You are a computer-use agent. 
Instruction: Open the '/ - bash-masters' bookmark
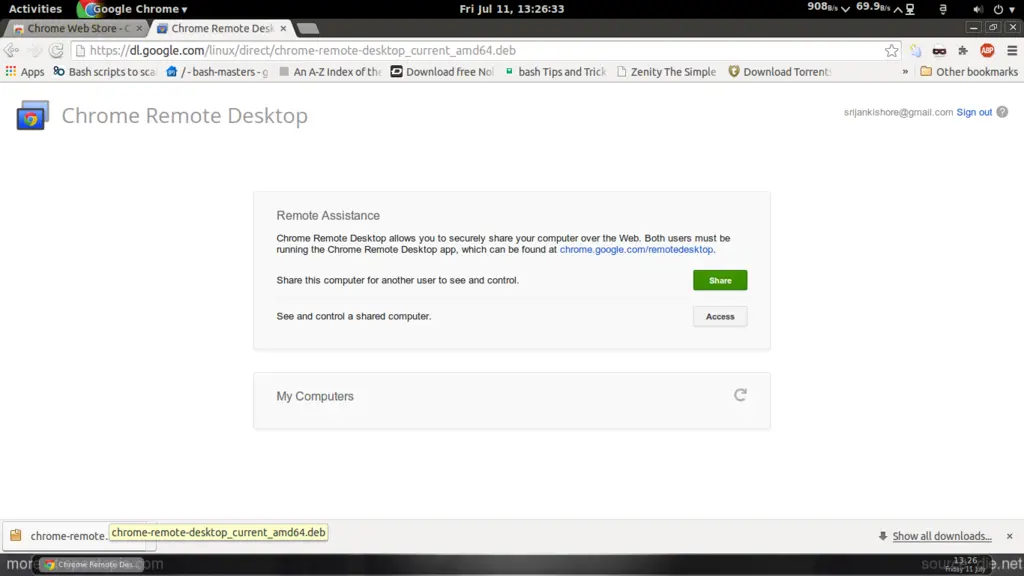217,72
